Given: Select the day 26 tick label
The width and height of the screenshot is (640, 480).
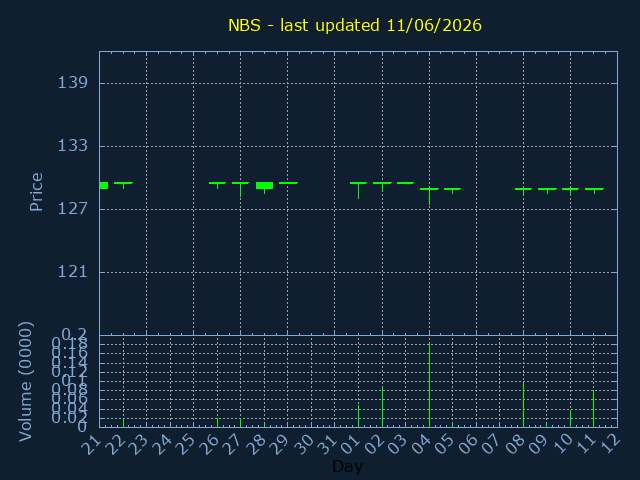Looking at the screenshot, I should pyautogui.click(x=209, y=444).
